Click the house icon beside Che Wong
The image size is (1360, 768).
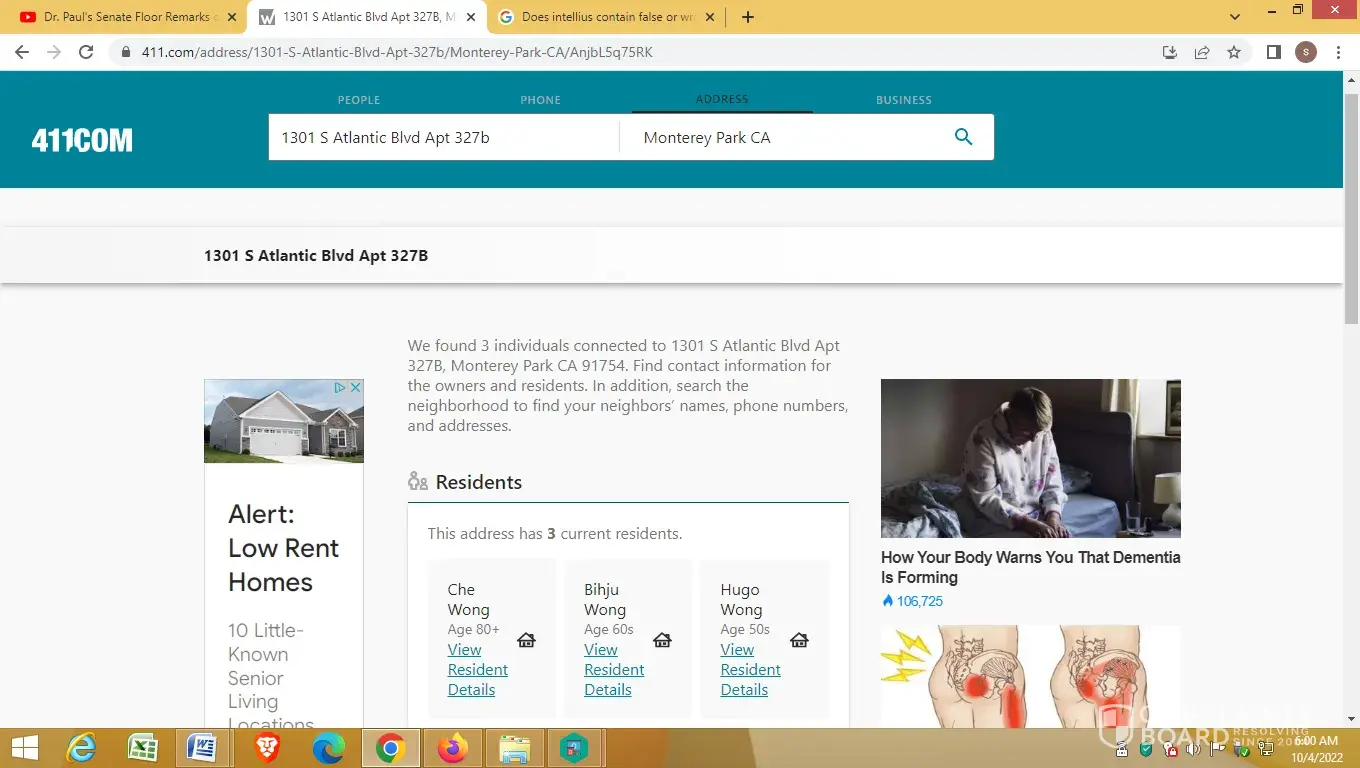coord(526,640)
